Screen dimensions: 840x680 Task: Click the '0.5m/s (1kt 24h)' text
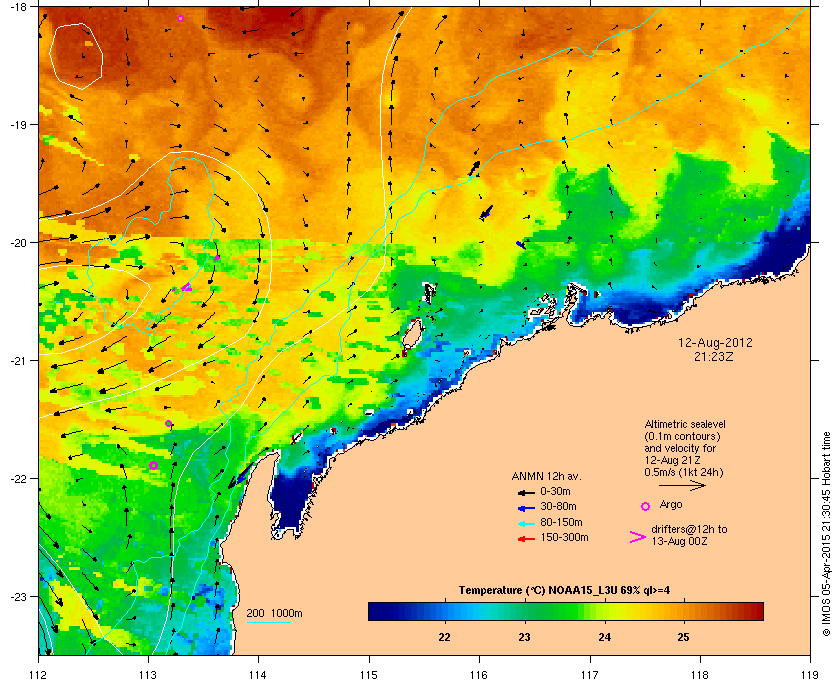pyautogui.click(x=684, y=472)
